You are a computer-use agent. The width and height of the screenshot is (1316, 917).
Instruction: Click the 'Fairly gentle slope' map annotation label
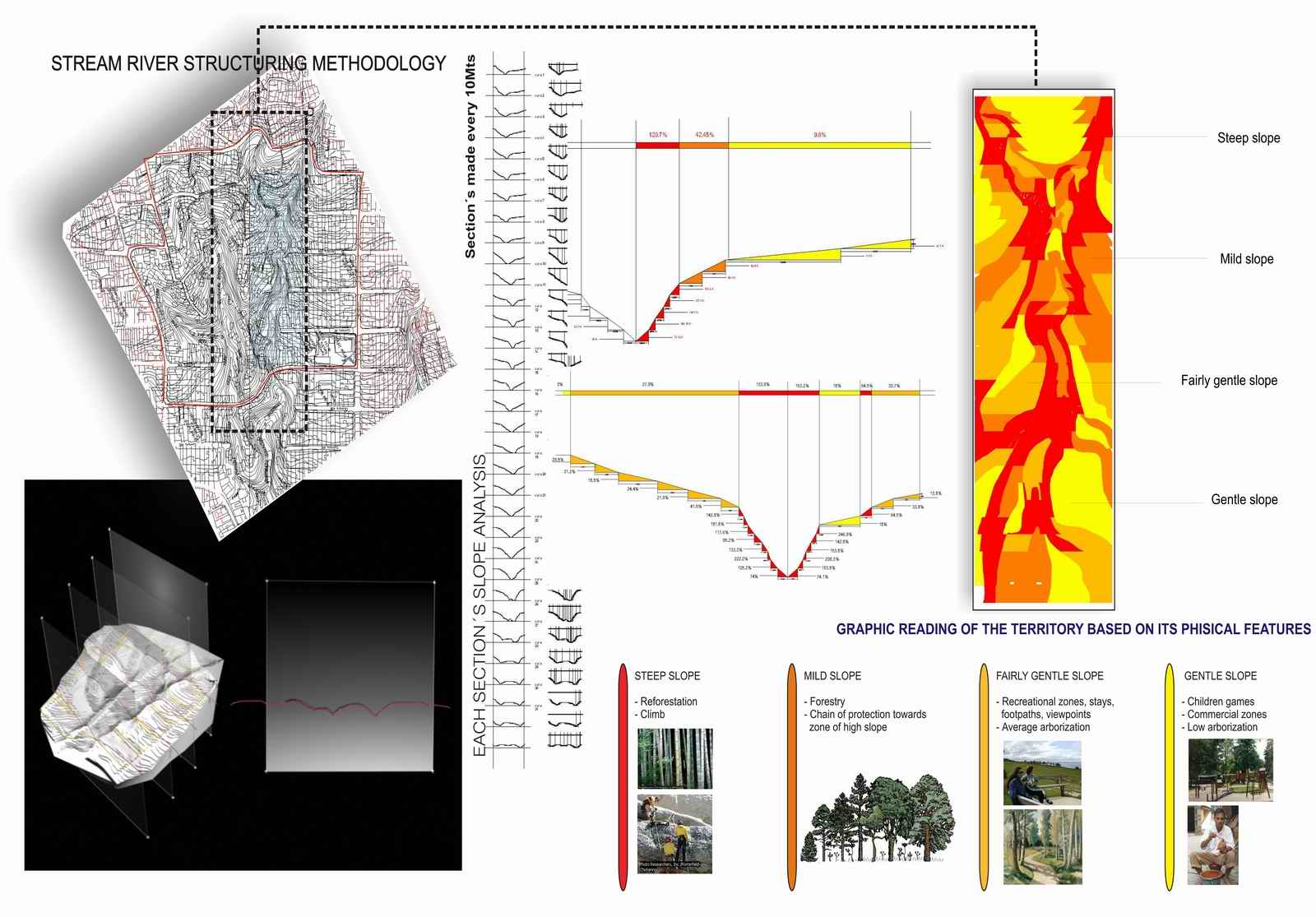point(1229,380)
